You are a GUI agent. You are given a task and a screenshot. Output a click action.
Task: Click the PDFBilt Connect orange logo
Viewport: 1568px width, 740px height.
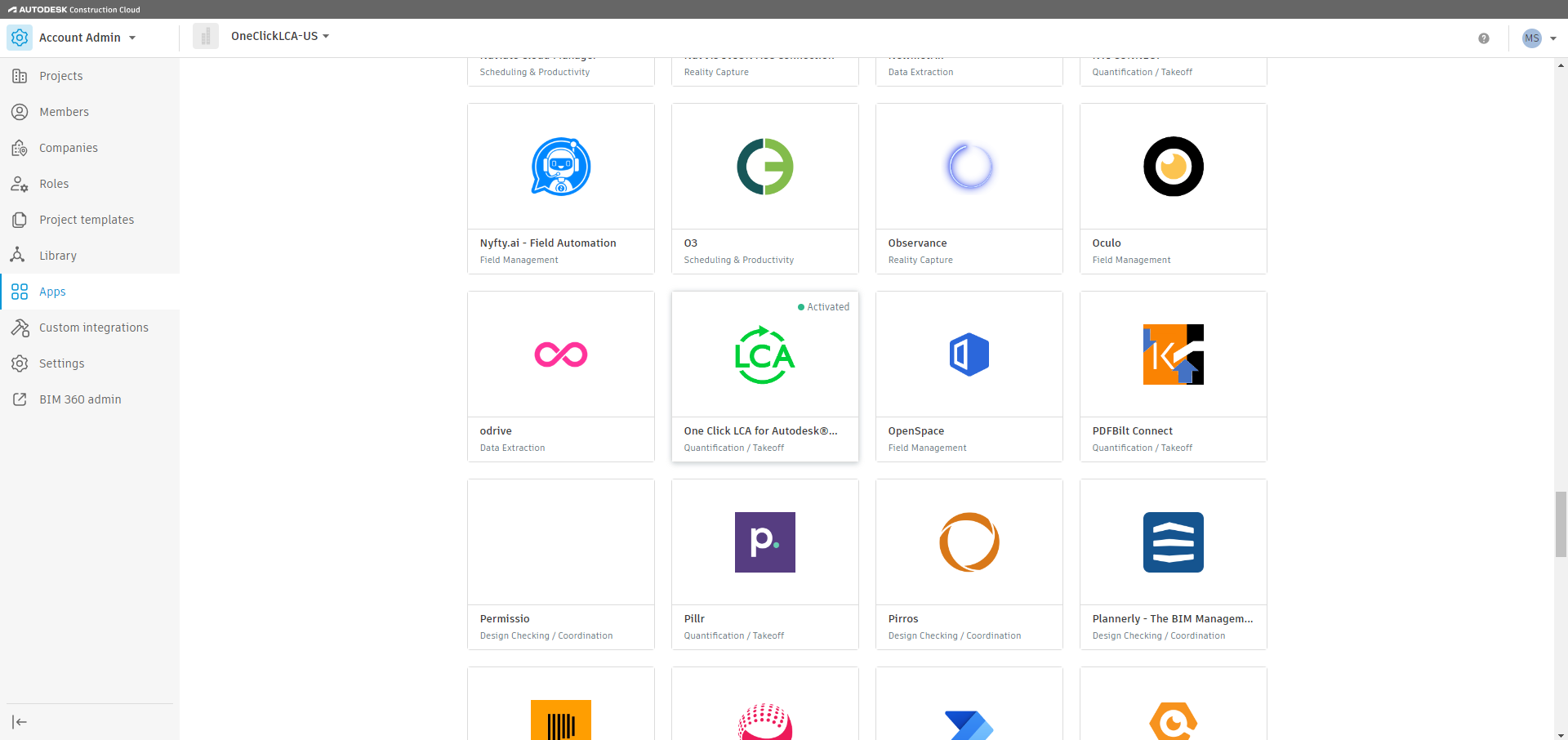click(x=1174, y=354)
